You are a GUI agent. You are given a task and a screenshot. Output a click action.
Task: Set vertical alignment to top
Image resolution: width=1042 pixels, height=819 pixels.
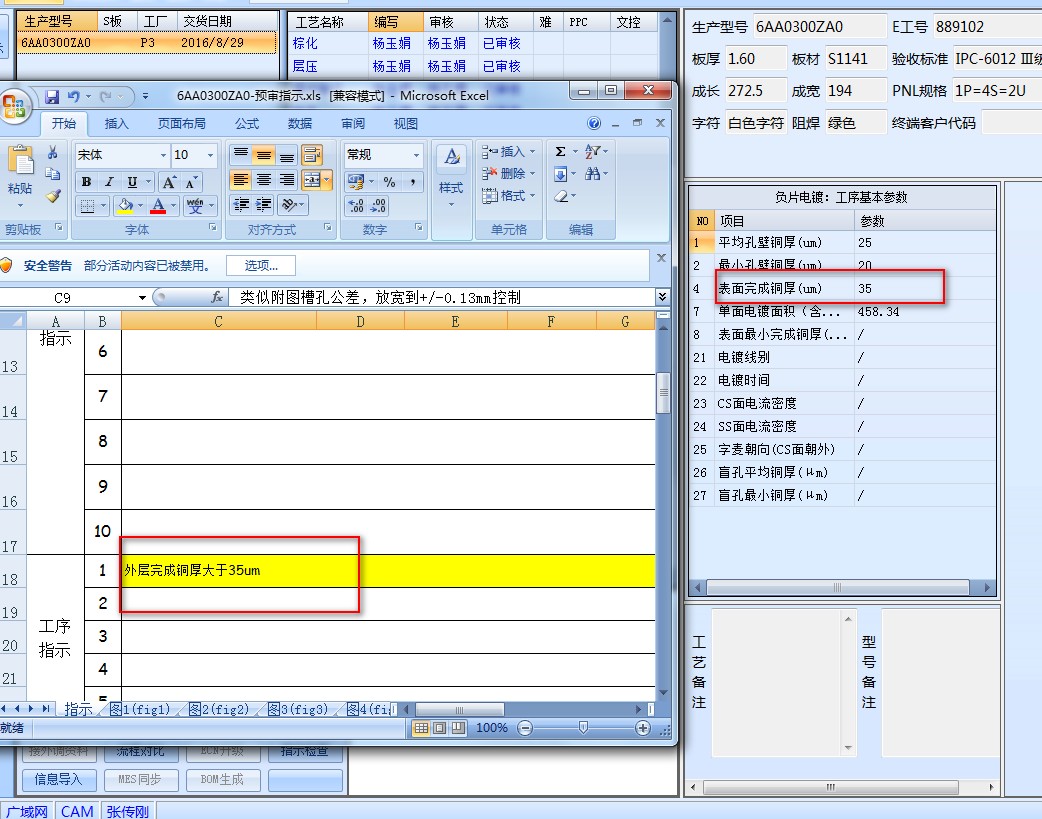[241, 155]
